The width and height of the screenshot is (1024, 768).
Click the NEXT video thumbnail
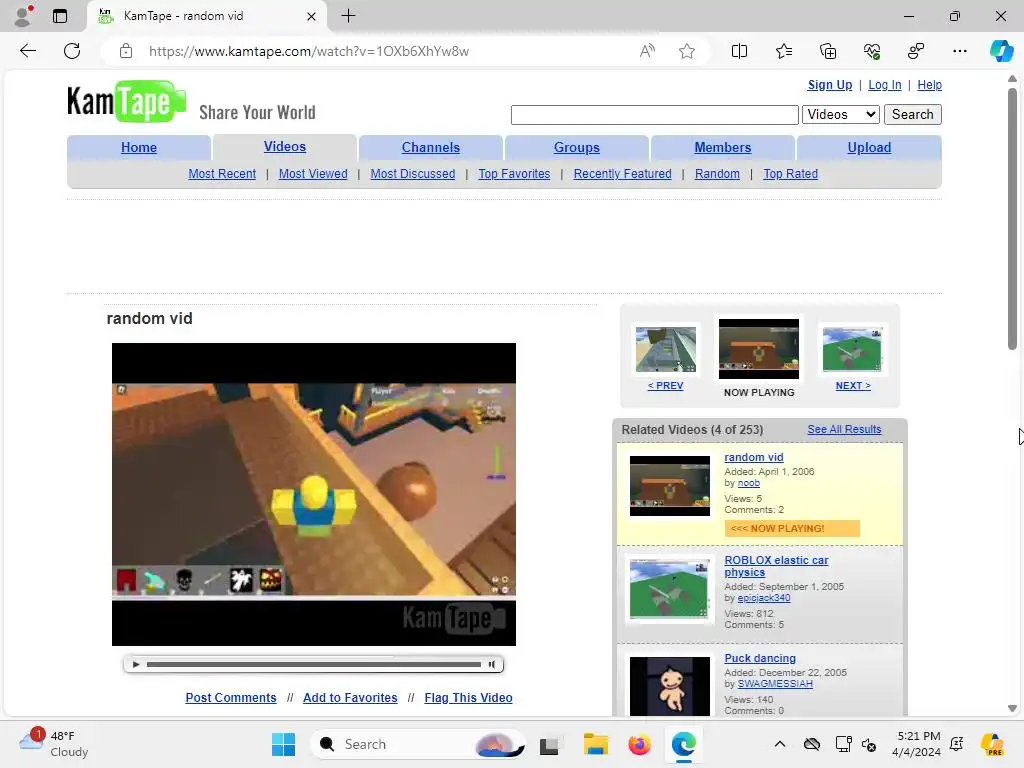(x=852, y=349)
